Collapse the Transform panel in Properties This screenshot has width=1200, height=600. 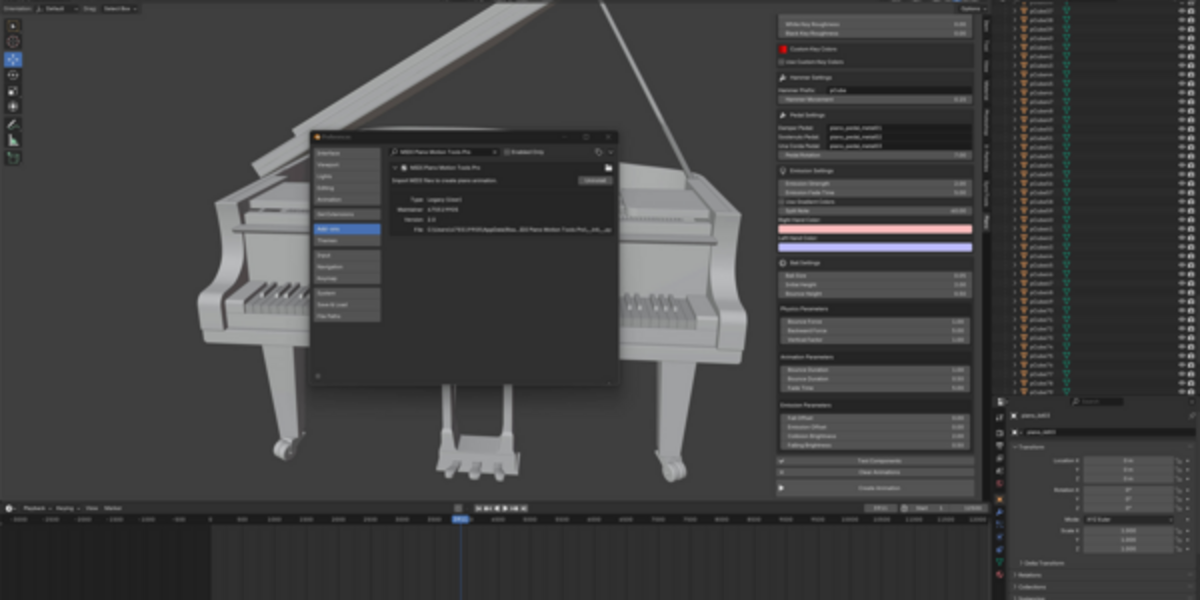coord(1030,447)
